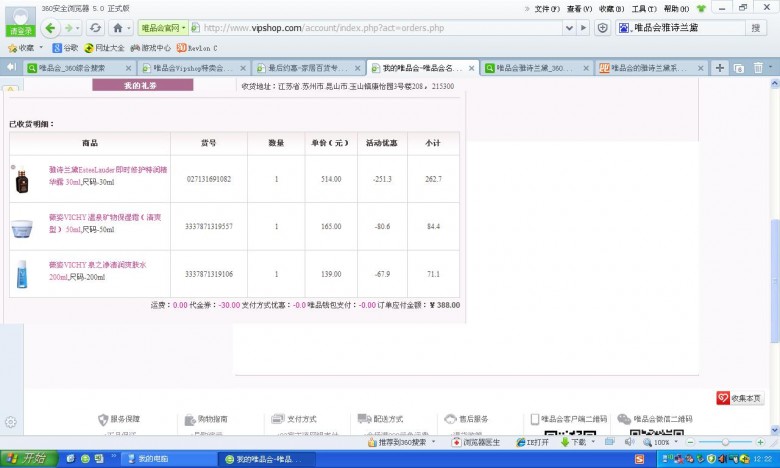The height and width of the screenshot is (468, 780).
Task: Click the 搜 search button
Action: [756, 28]
